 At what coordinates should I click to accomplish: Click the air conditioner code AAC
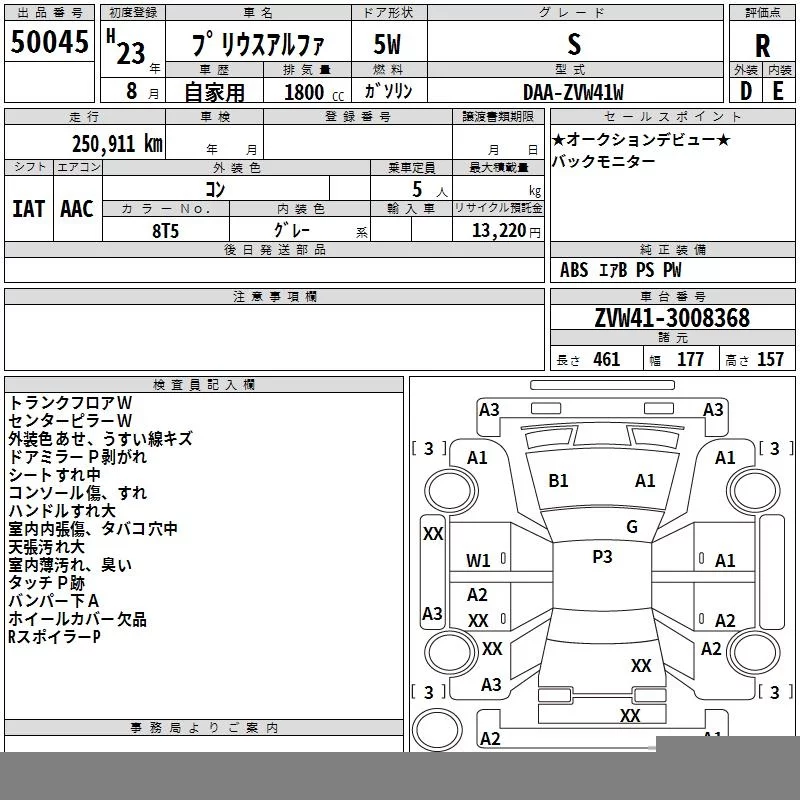click(77, 209)
